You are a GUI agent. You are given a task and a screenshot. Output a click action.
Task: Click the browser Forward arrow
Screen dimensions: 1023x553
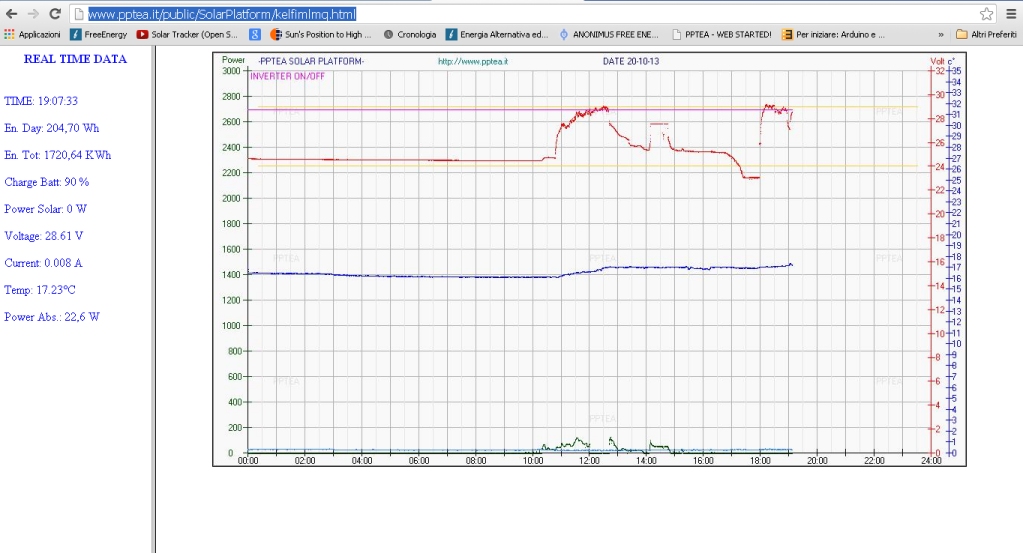pos(33,14)
